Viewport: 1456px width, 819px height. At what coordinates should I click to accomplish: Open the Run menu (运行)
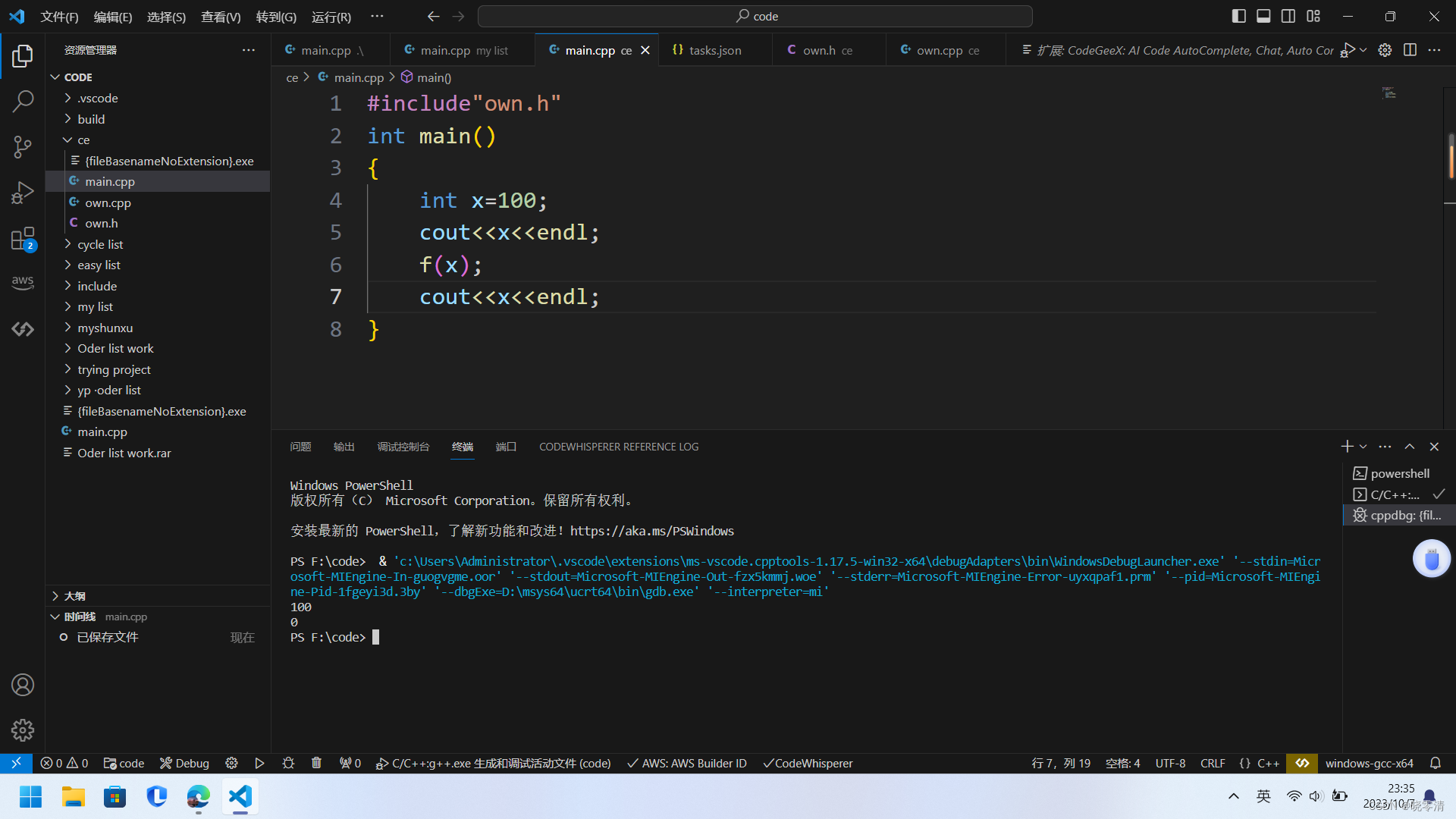331,17
